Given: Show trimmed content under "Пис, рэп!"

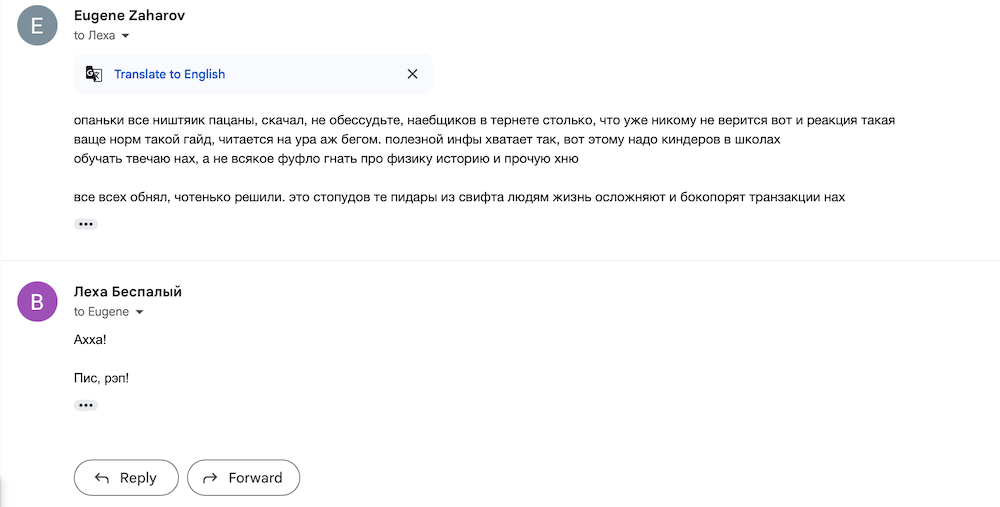Looking at the screenshot, I should 86,405.
